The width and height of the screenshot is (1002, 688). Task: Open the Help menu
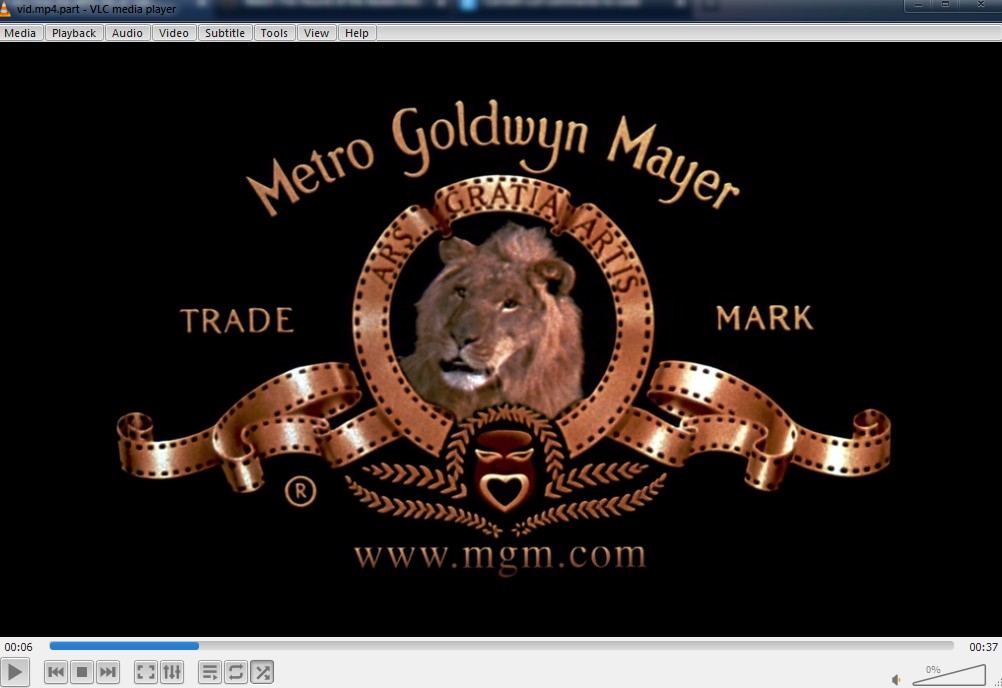tap(357, 33)
